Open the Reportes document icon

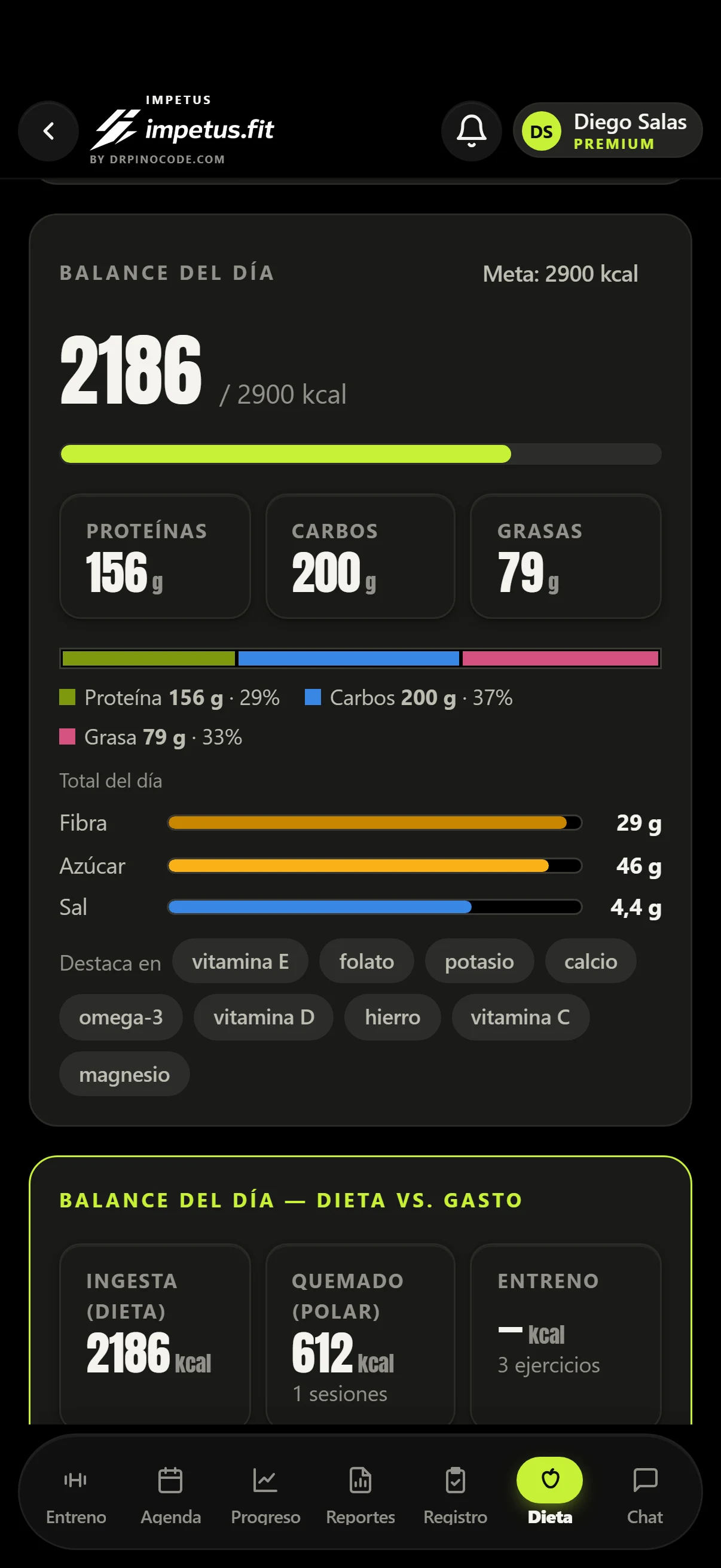(360, 1479)
